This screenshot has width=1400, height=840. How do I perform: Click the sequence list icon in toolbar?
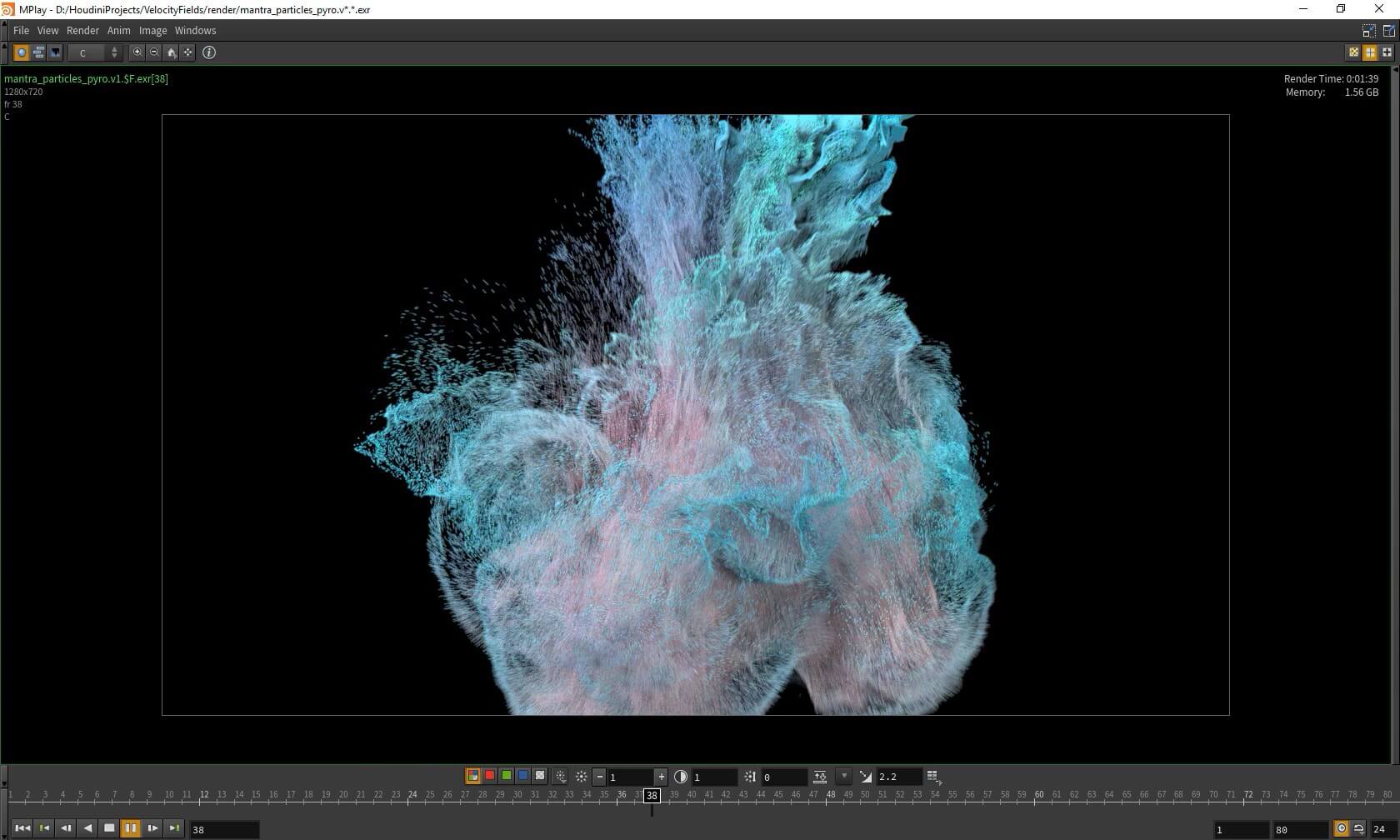pyautogui.click(x=38, y=52)
